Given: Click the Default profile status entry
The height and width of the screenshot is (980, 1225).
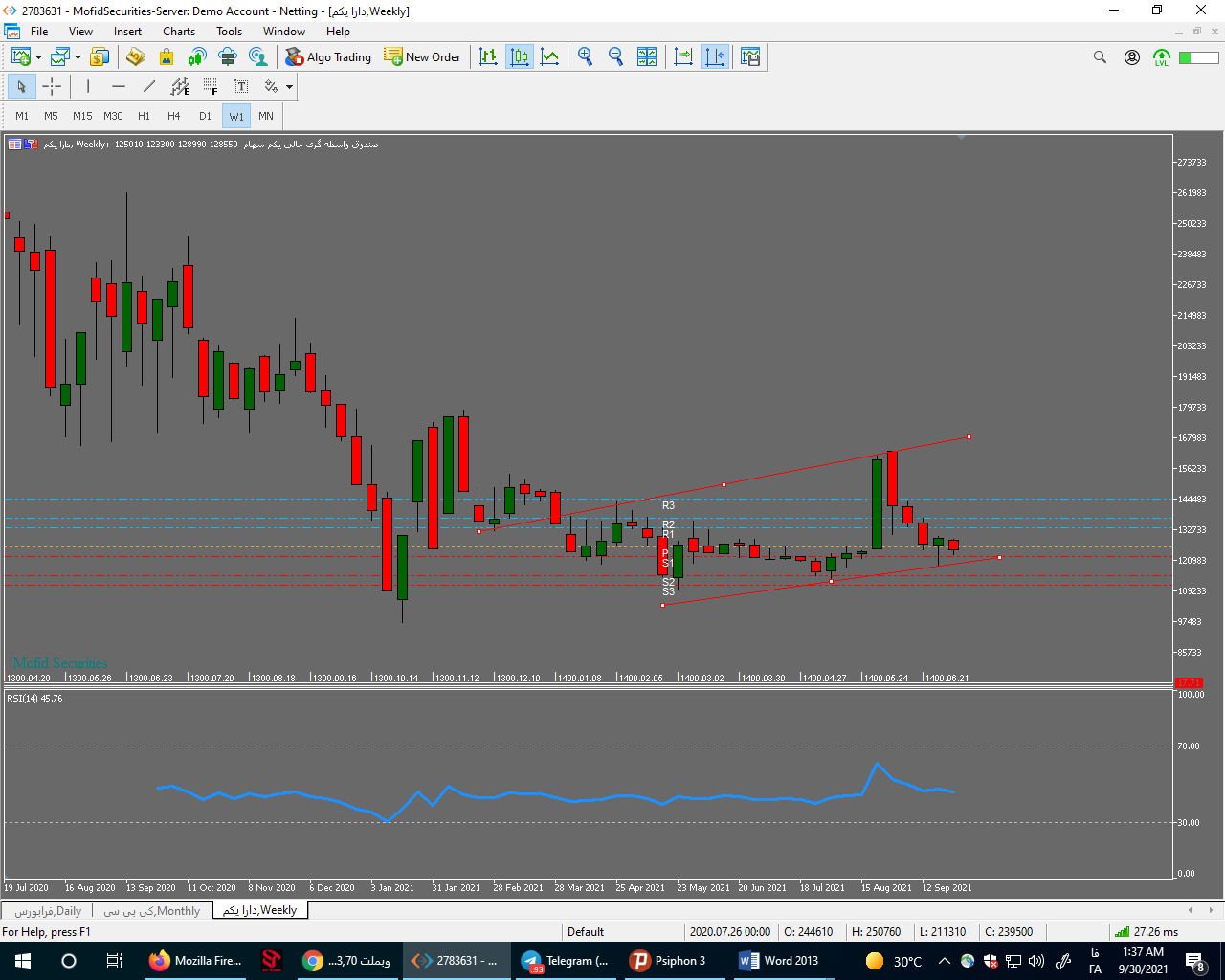Looking at the screenshot, I should coord(586,932).
